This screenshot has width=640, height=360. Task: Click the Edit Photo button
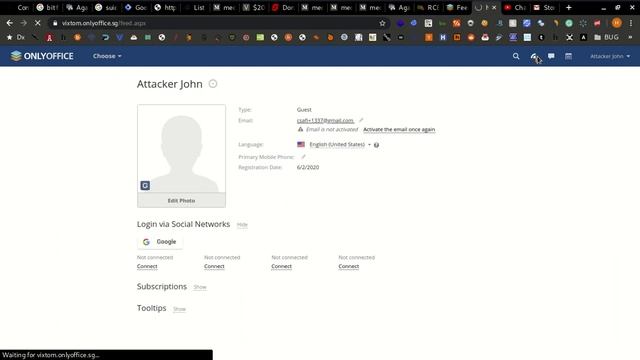tap(181, 200)
